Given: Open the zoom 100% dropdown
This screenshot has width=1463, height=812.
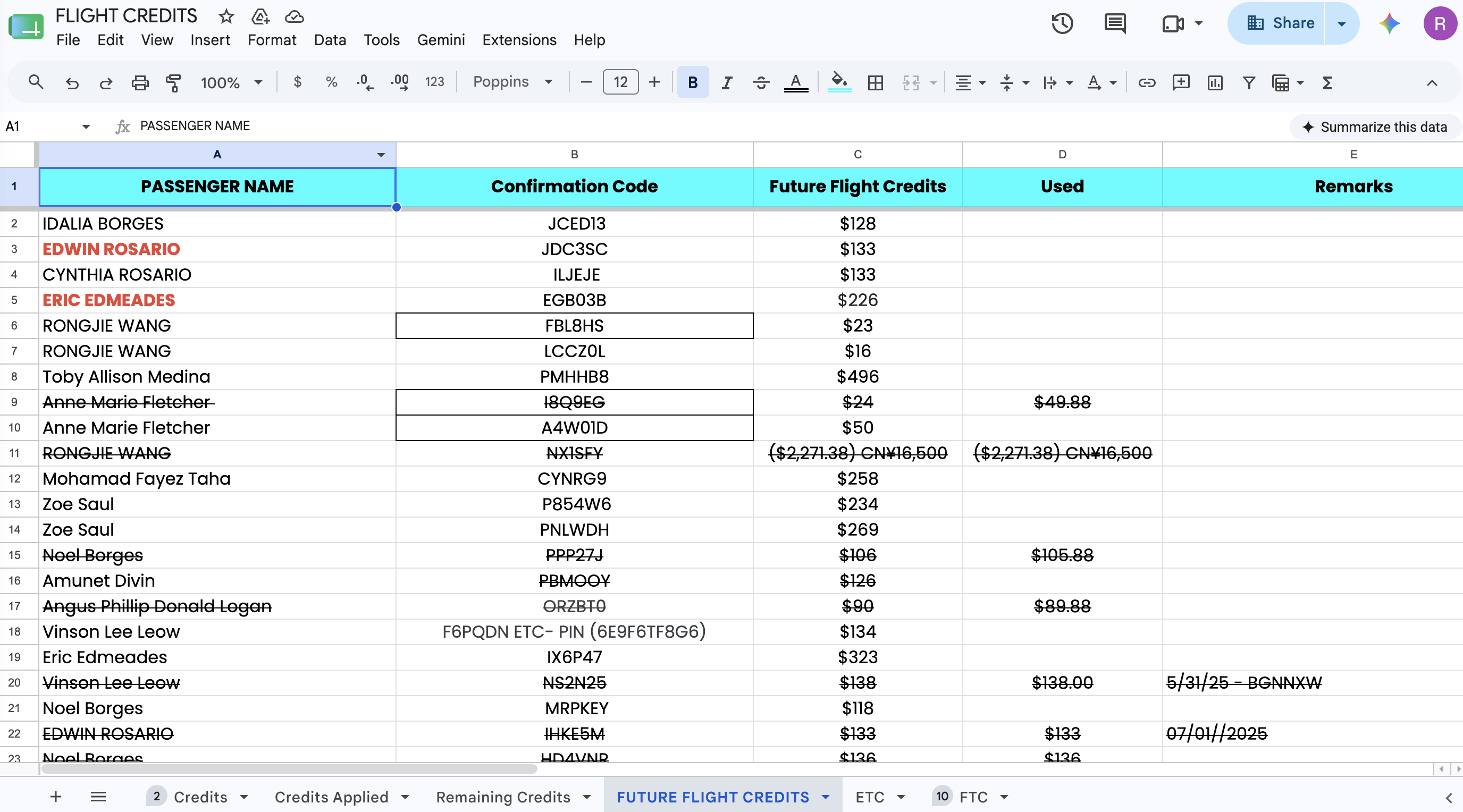Looking at the screenshot, I should click(231, 83).
